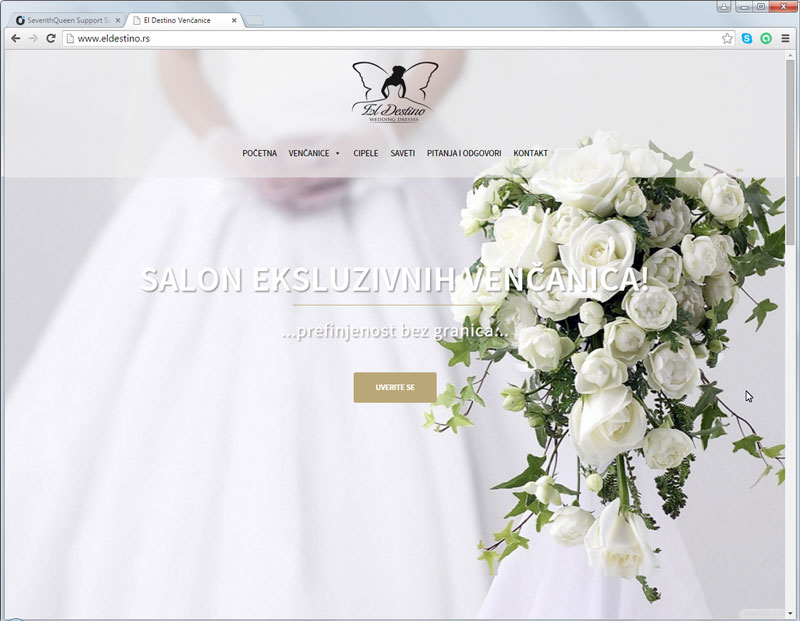
Task: Close the SeventhQueen Support tab
Action: point(117,20)
